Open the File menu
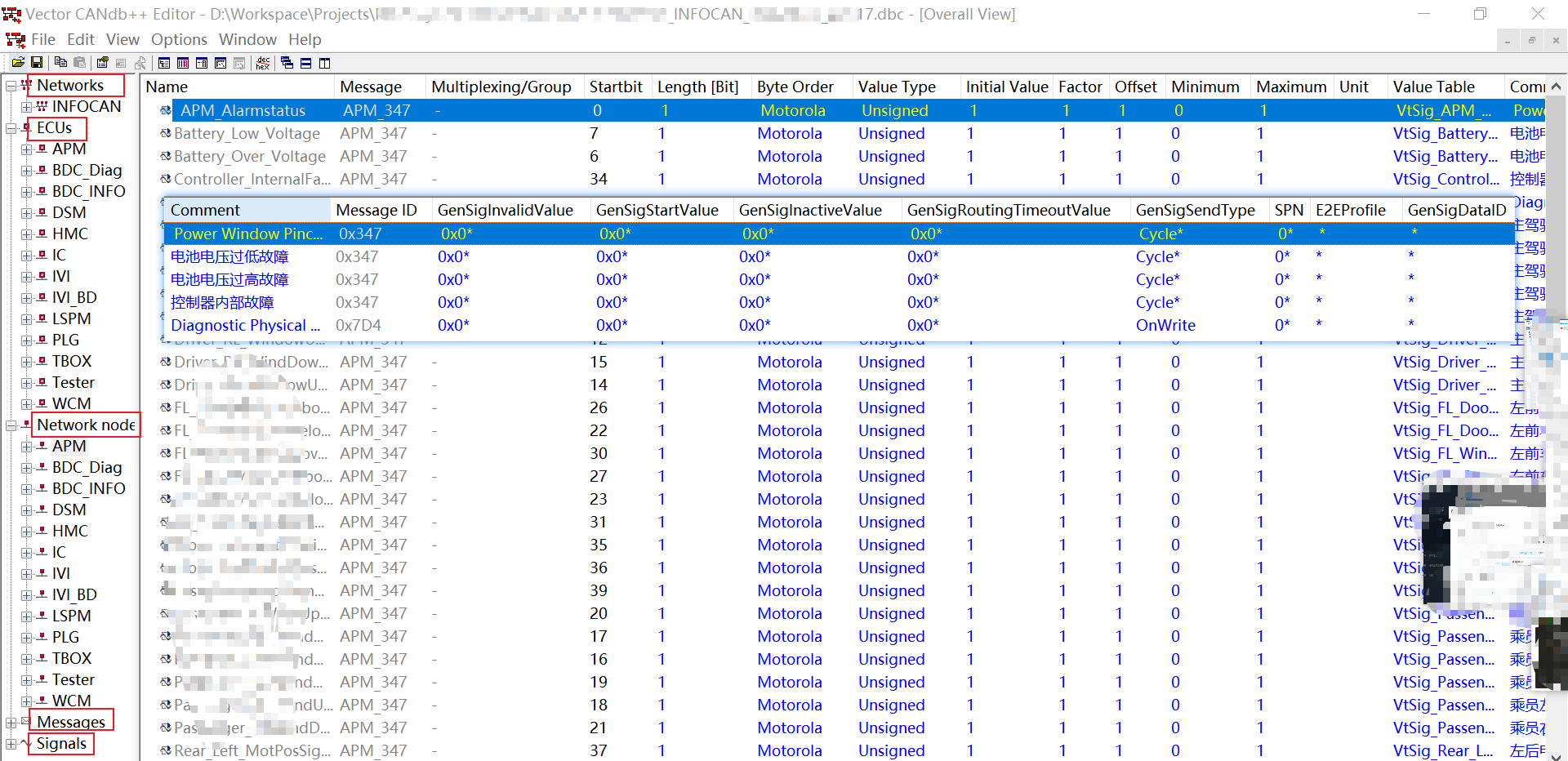The image size is (1568, 761). (x=43, y=39)
